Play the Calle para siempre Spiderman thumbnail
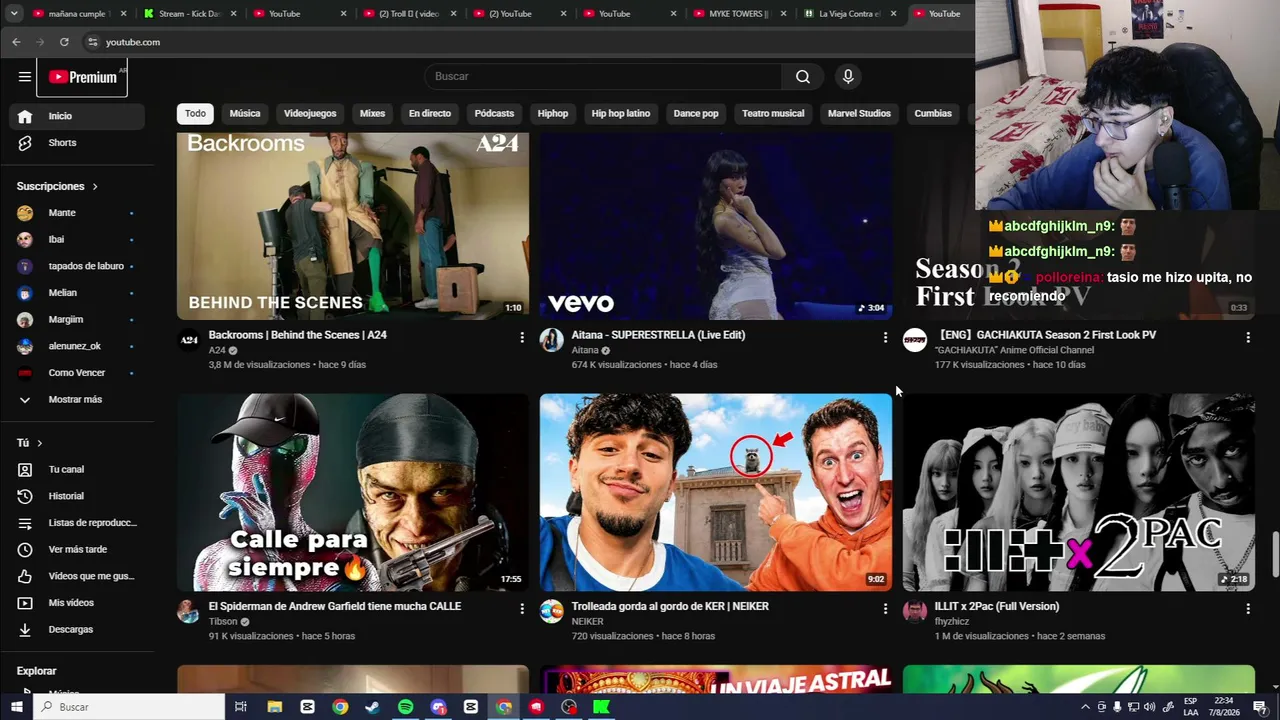The height and width of the screenshot is (720, 1280). [353, 492]
